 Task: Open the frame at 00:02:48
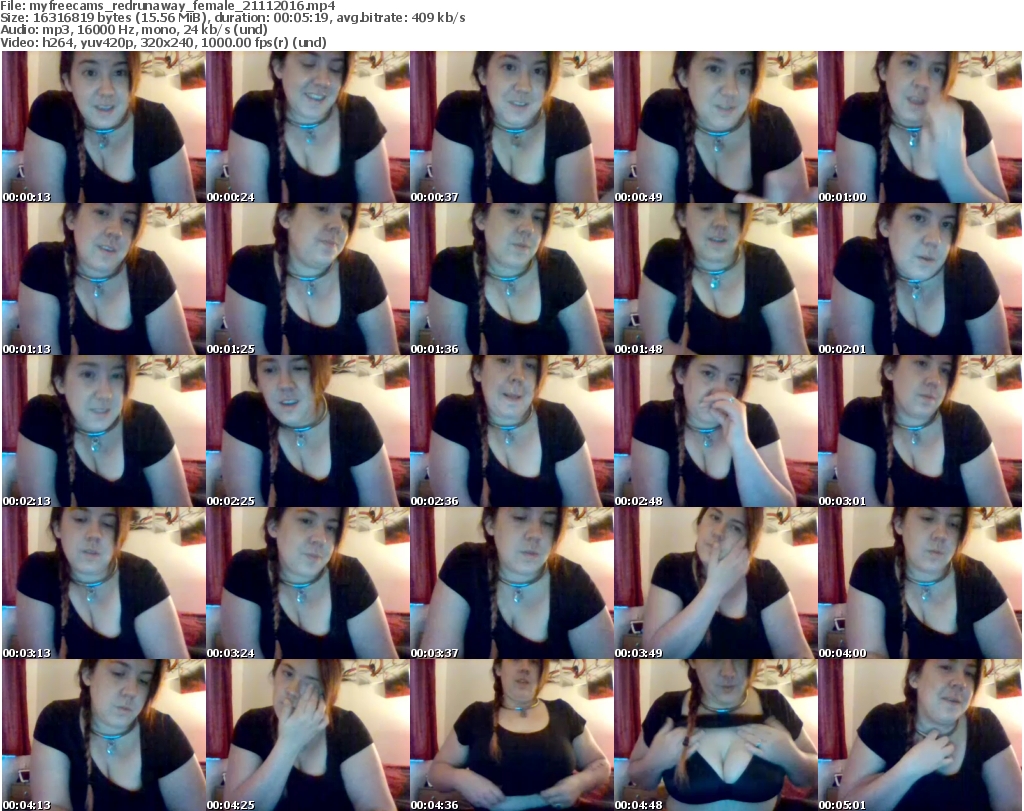(x=715, y=431)
